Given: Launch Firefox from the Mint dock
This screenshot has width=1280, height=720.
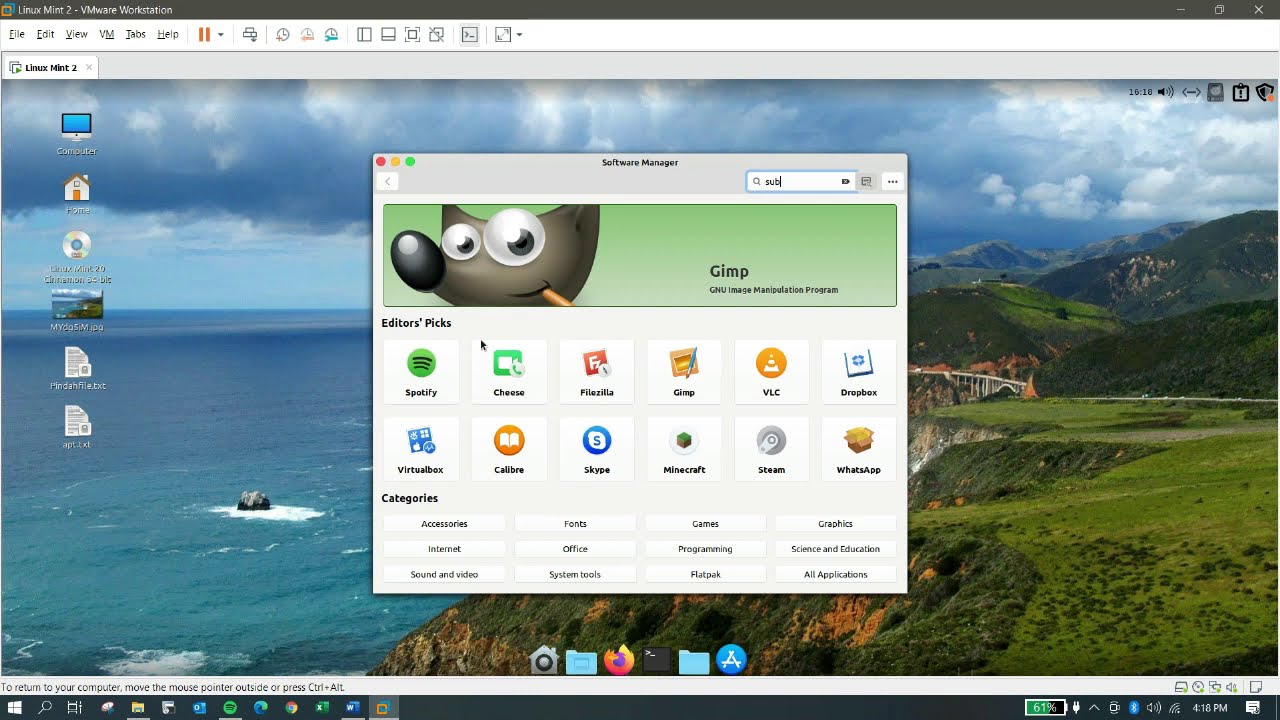Looking at the screenshot, I should (619, 660).
